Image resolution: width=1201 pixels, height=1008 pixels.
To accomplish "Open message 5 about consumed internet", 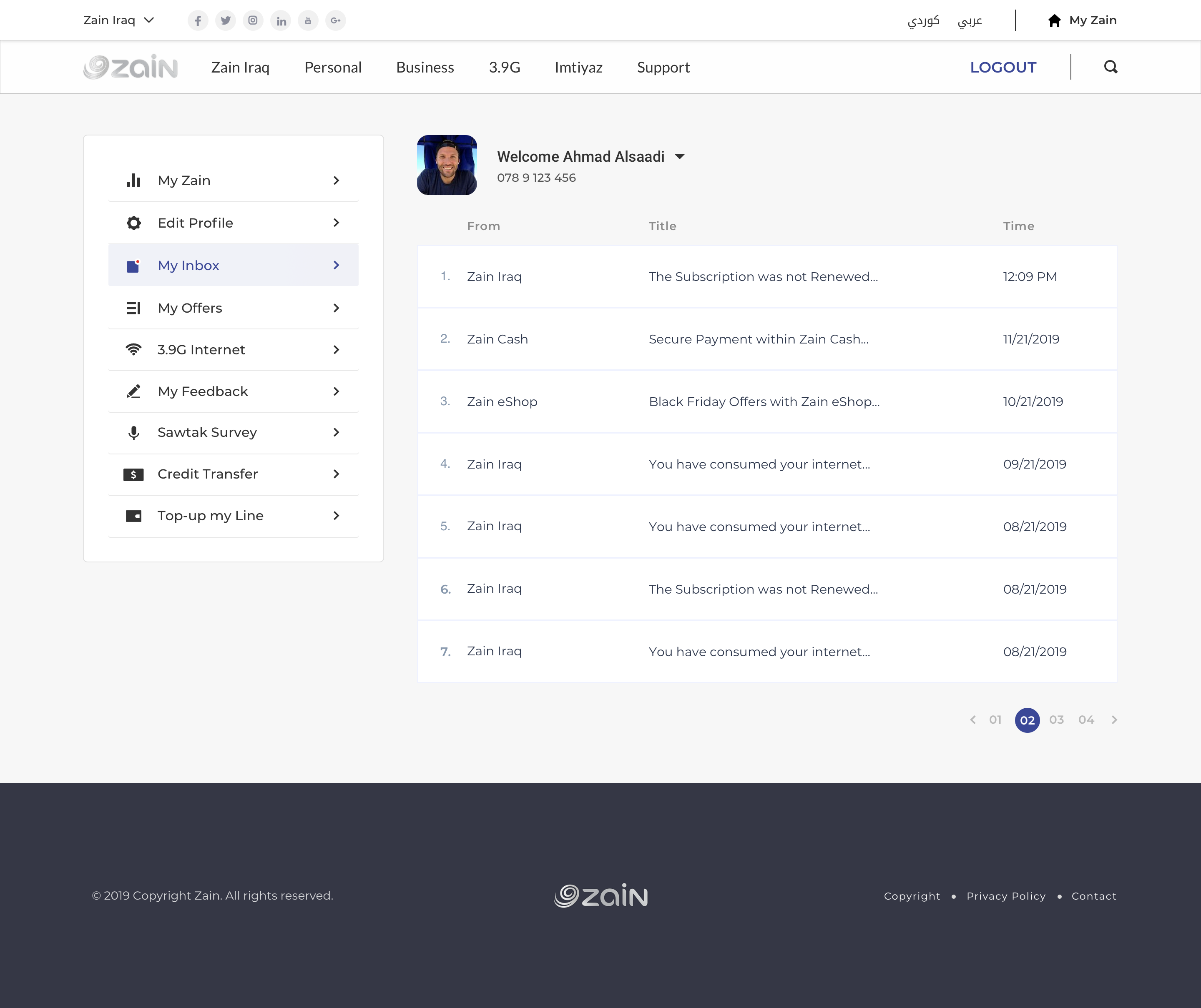I will (767, 527).
